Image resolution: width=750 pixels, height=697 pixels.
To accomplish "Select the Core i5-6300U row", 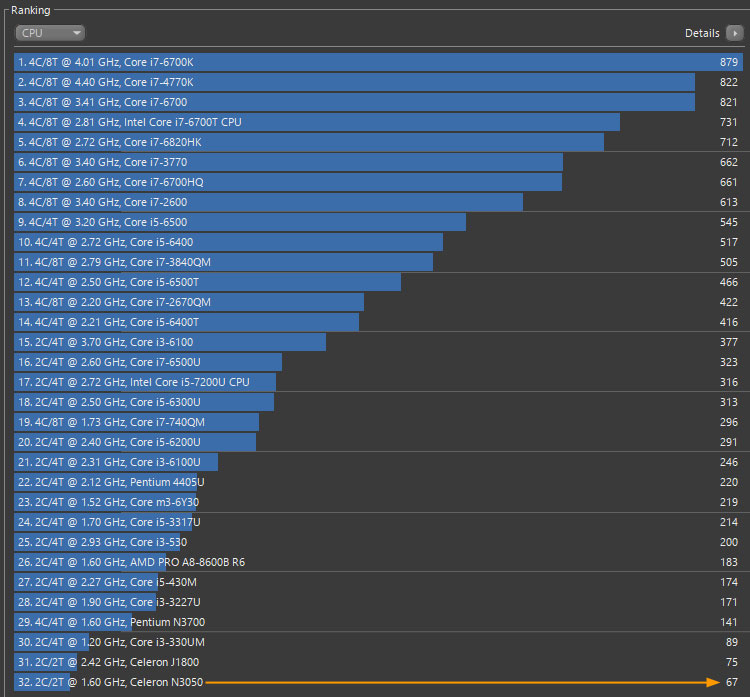I will 378,402.
